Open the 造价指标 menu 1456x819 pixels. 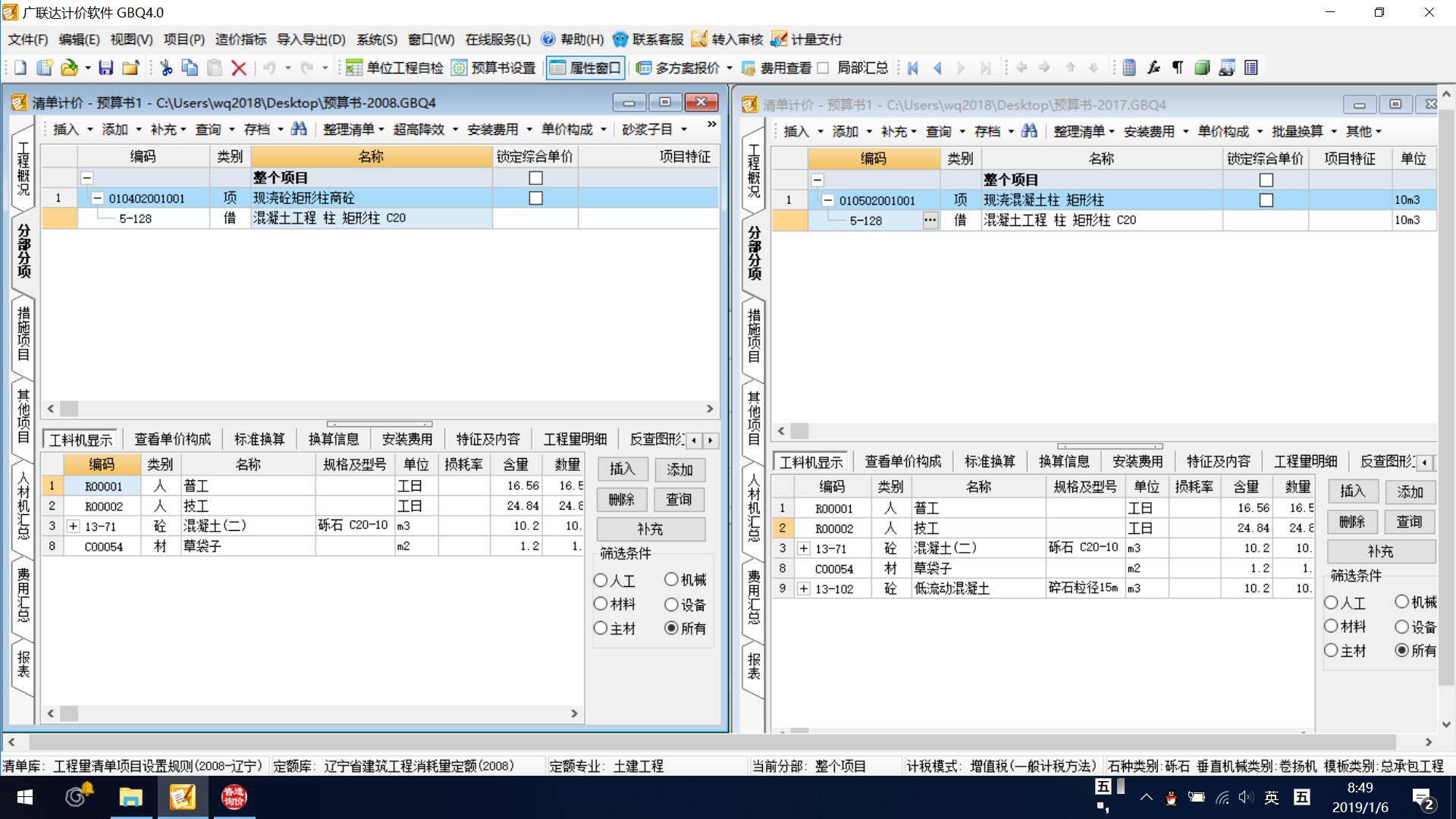[x=240, y=39]
